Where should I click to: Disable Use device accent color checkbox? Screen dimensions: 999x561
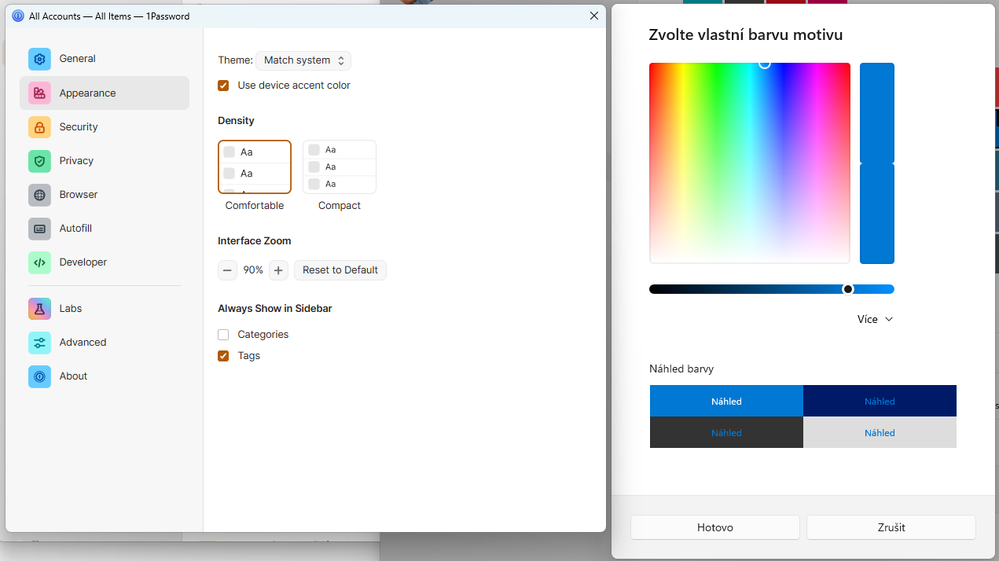[x=224, y=86]
